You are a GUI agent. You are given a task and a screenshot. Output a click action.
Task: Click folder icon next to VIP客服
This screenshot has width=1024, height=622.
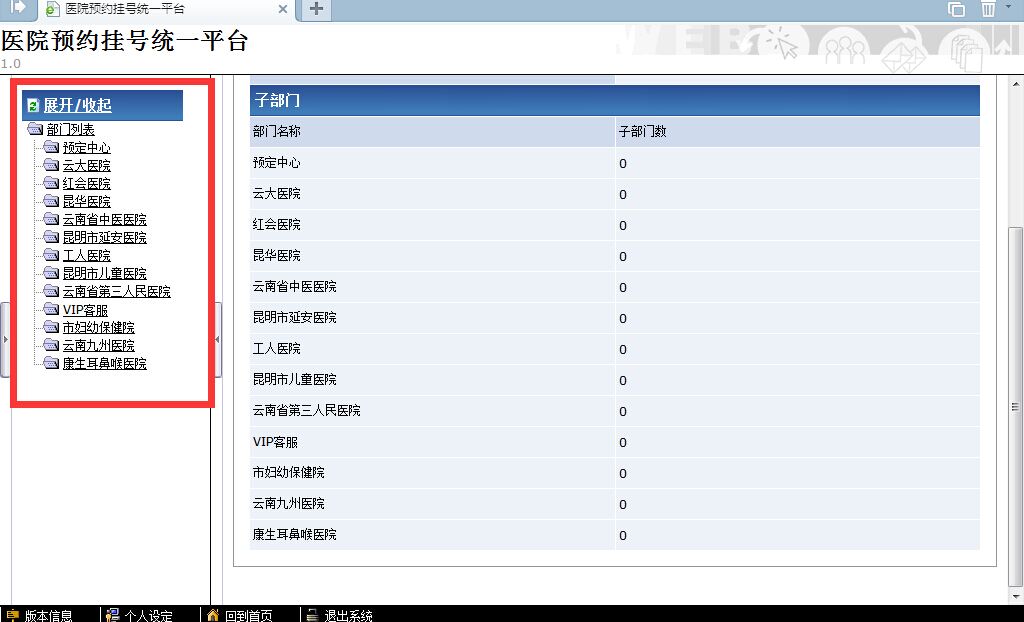(x=52, y=309)
